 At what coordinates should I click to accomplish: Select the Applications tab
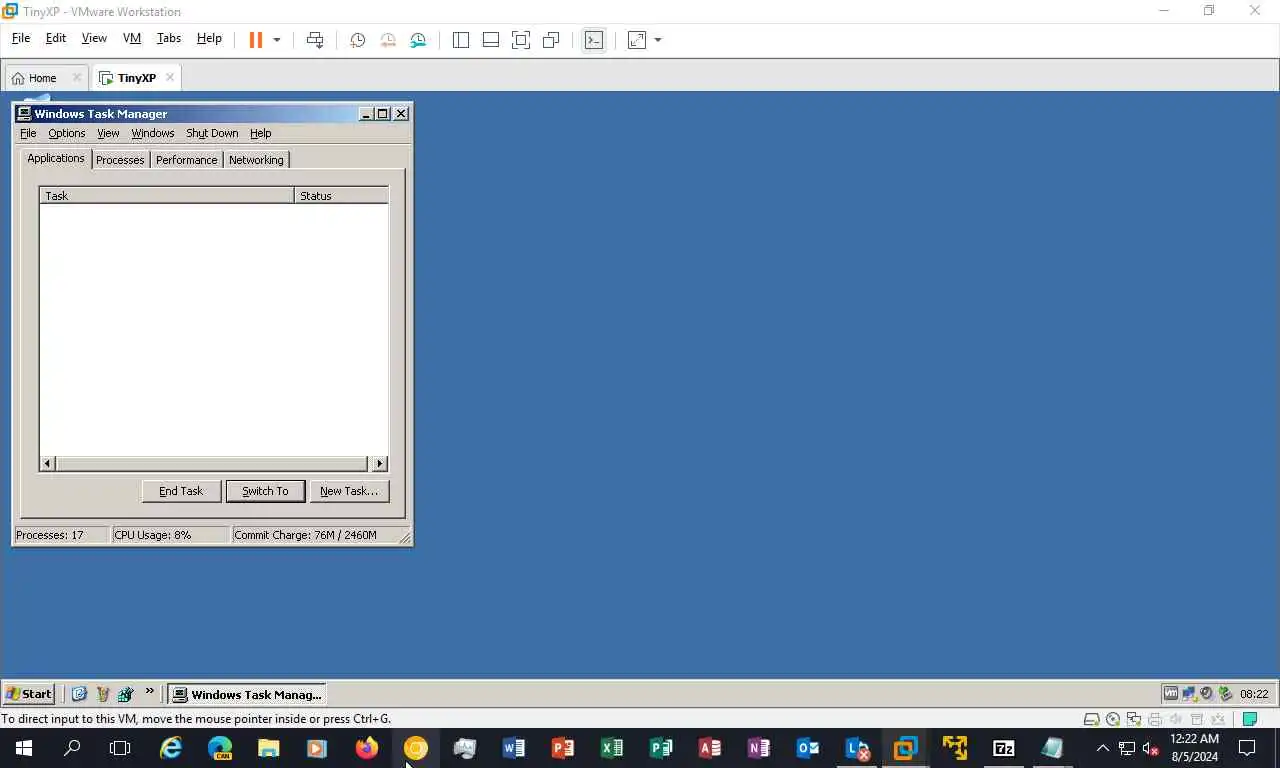pyautogui.click(x=56, y=158)
